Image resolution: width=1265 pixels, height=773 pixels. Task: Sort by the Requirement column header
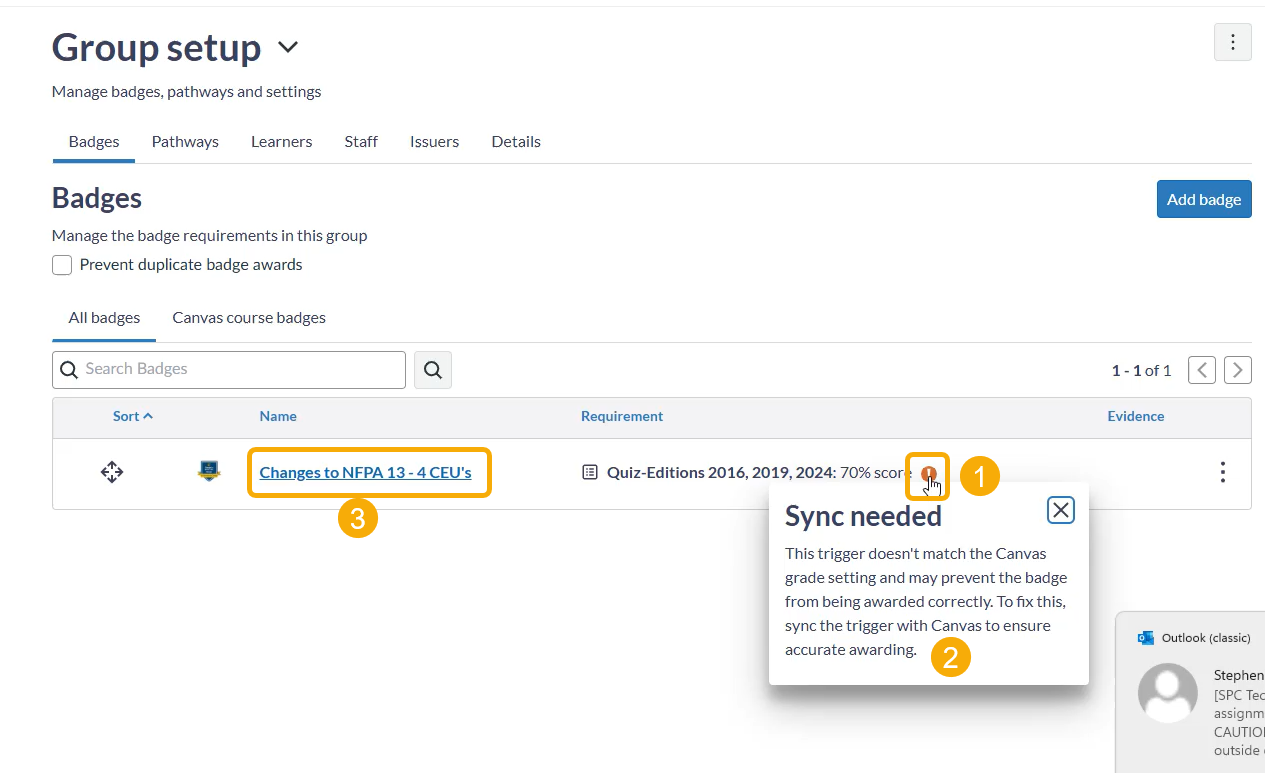click(622, 416)
